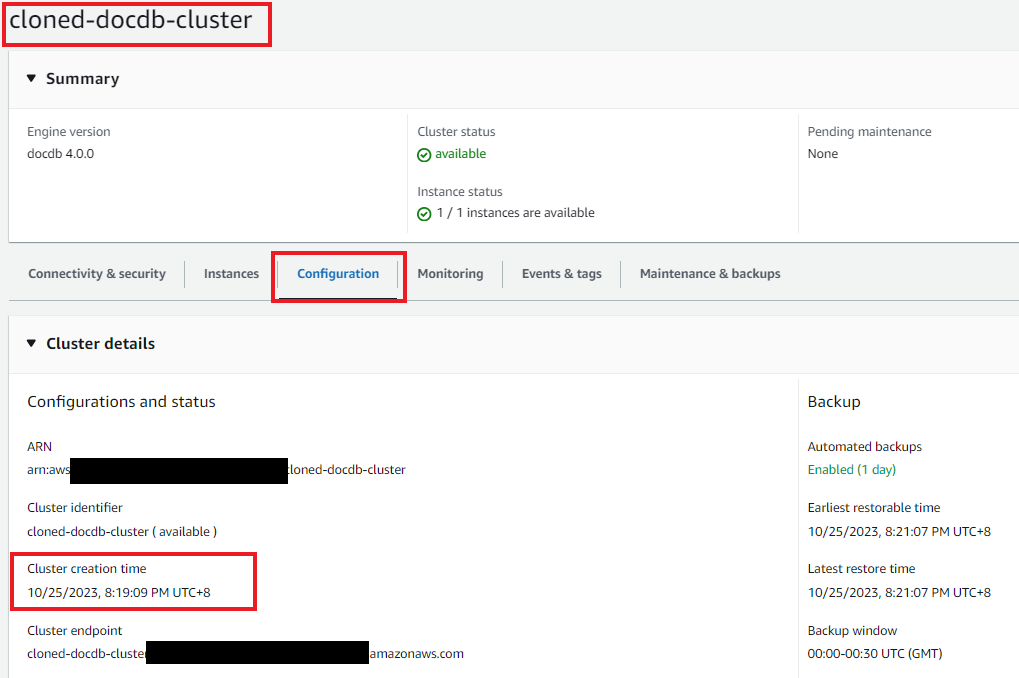Go to the Events & tags tab
This screenshot has width=1019, height=678.
561,274
